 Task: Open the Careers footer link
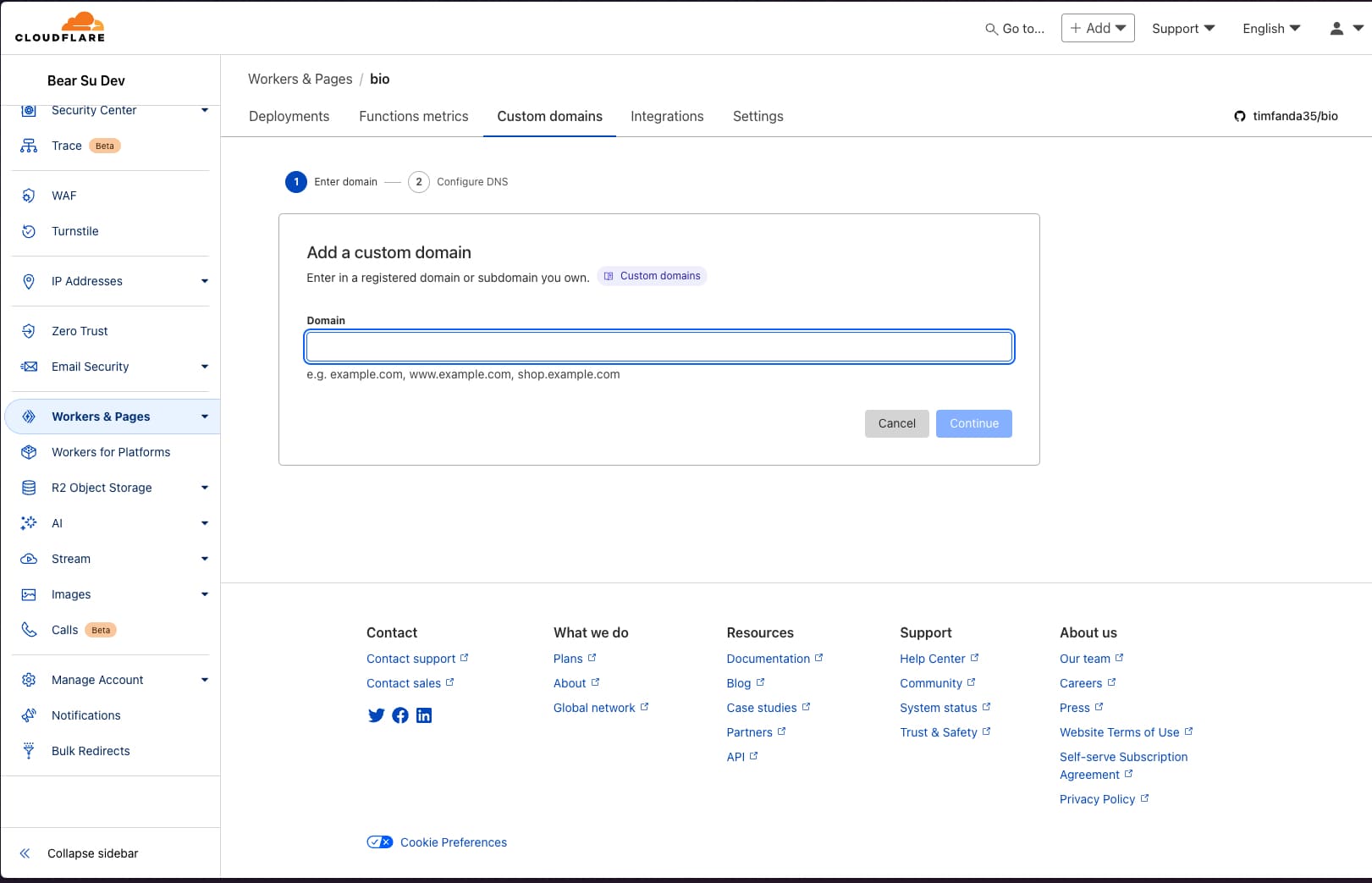point(1088,683)
